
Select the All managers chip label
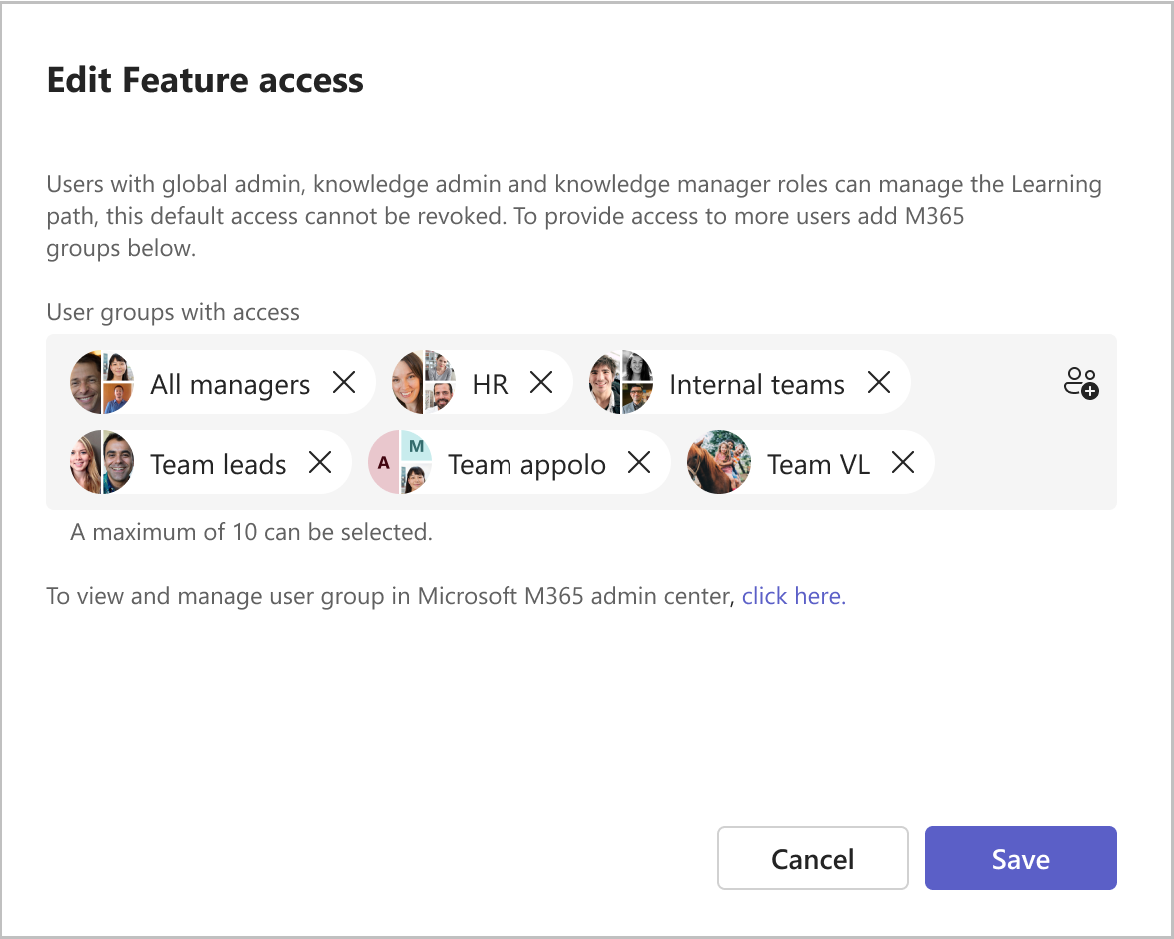click(x=230, y=385)
